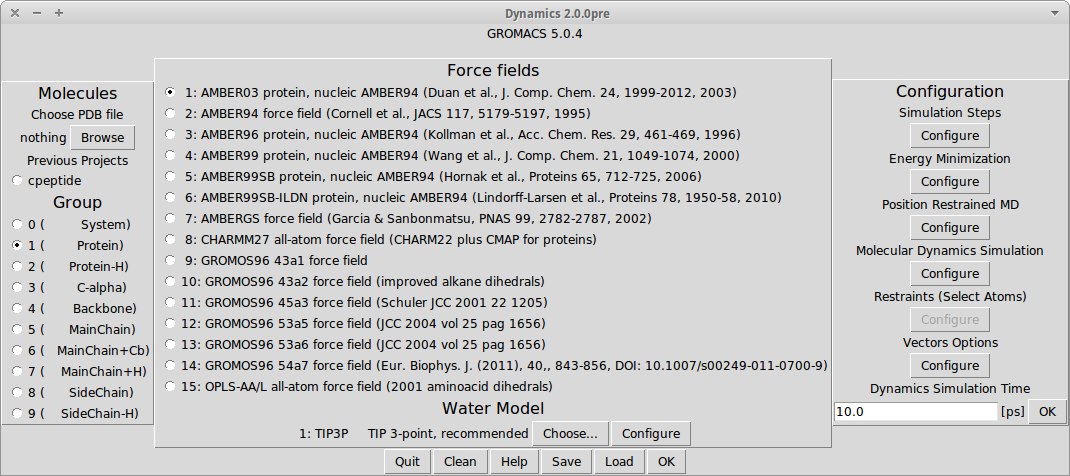The width and height of the screenshot is (1070, 476).
Task: Load a saved configuration
Action: (x=619, y=462)
